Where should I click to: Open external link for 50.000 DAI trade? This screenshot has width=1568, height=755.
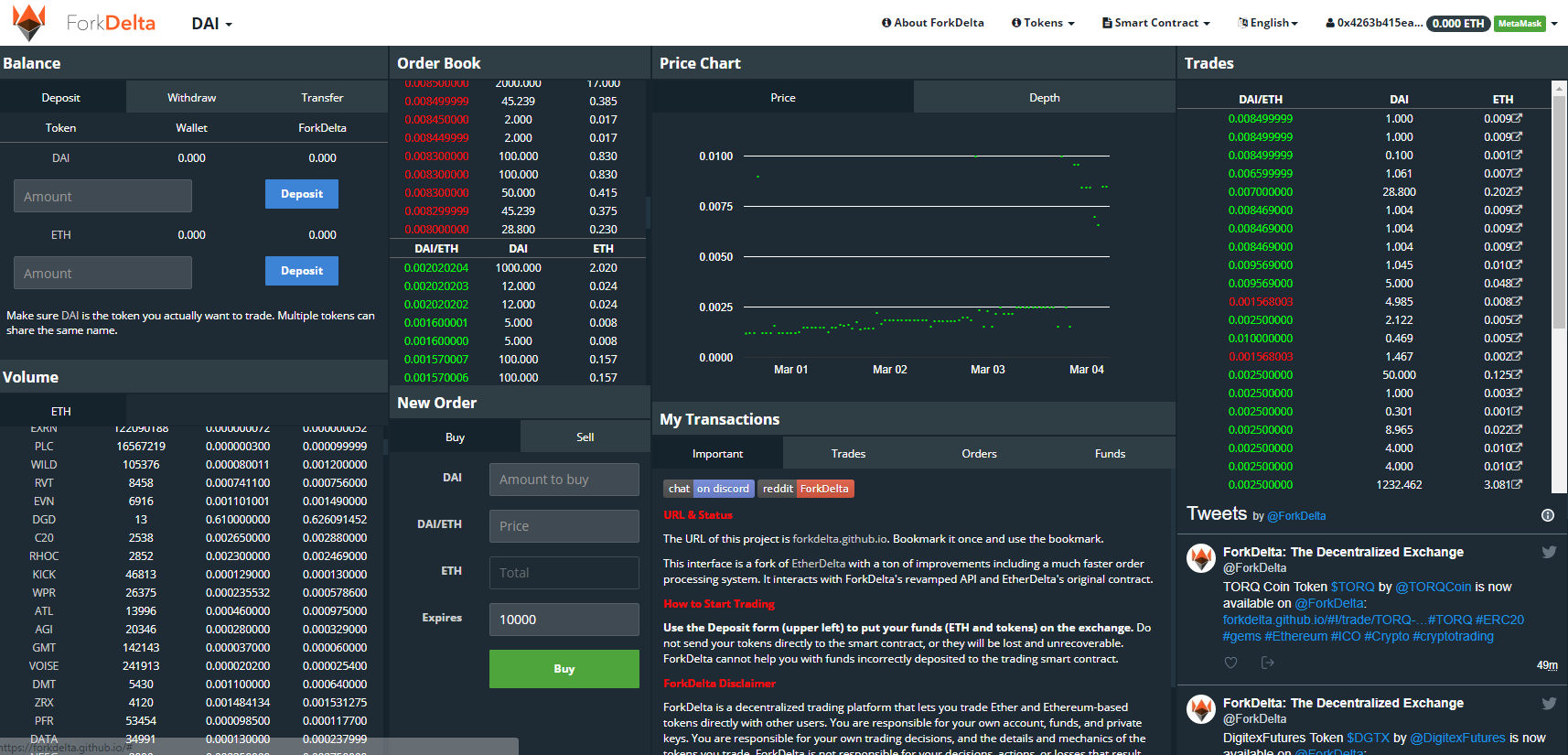pos(1517,374)
